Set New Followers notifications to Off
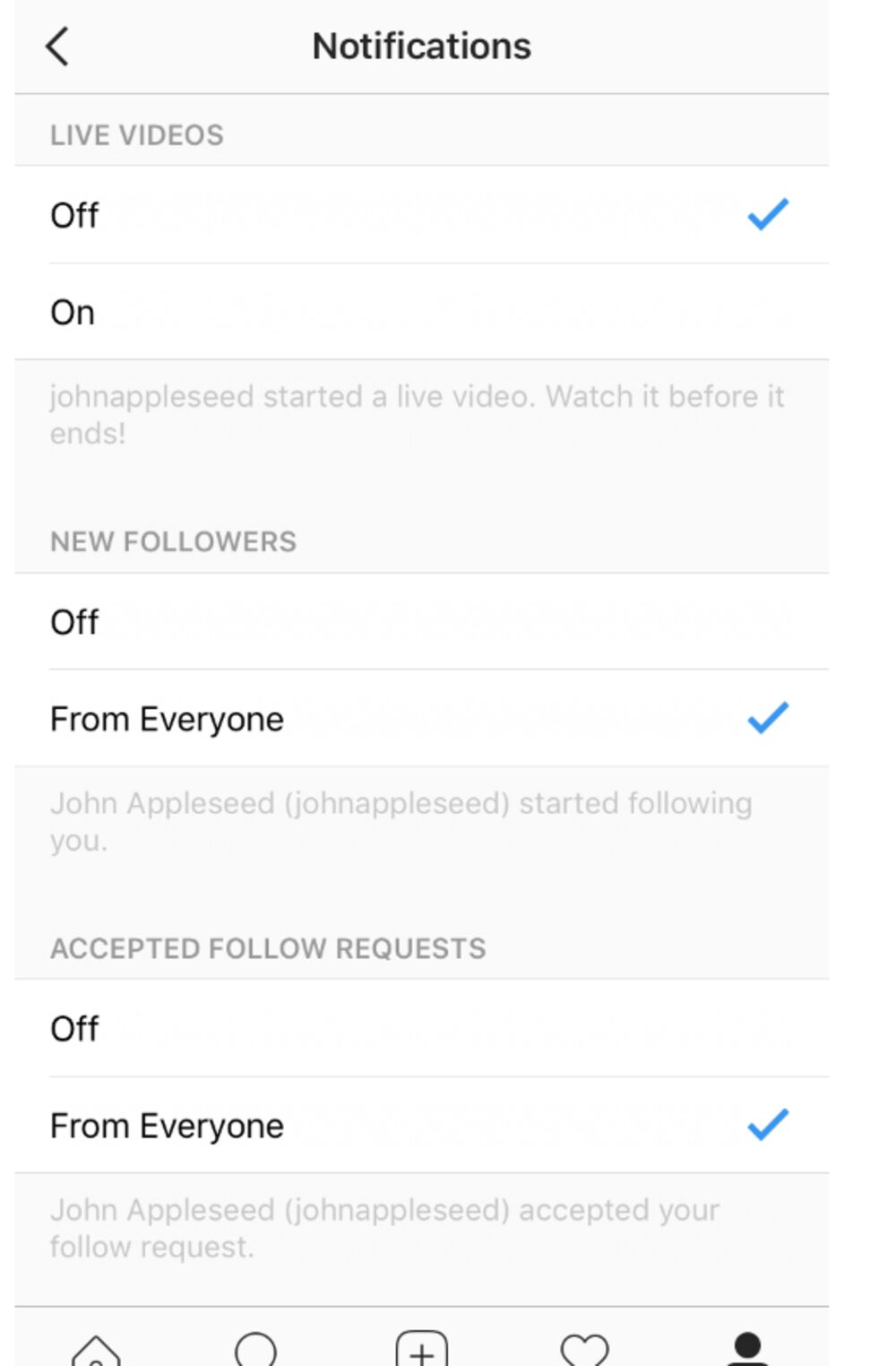Screen dimensions: 896x1366 (74, 622)
